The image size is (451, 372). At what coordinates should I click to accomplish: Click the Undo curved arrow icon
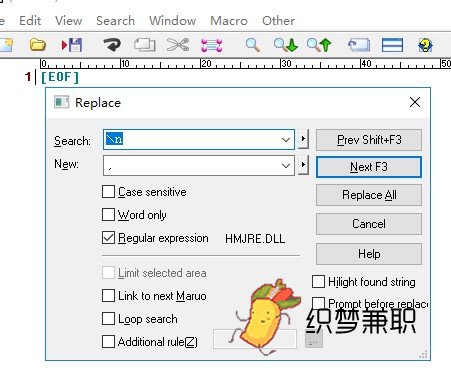pyautogui.click(x=112, y=45)
